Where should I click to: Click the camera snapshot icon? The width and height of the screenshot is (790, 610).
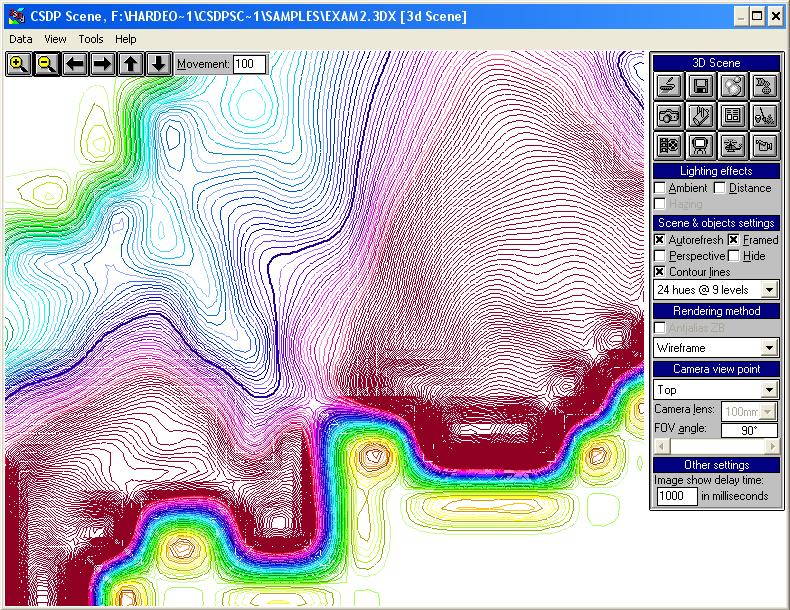(x=668, y=116)
